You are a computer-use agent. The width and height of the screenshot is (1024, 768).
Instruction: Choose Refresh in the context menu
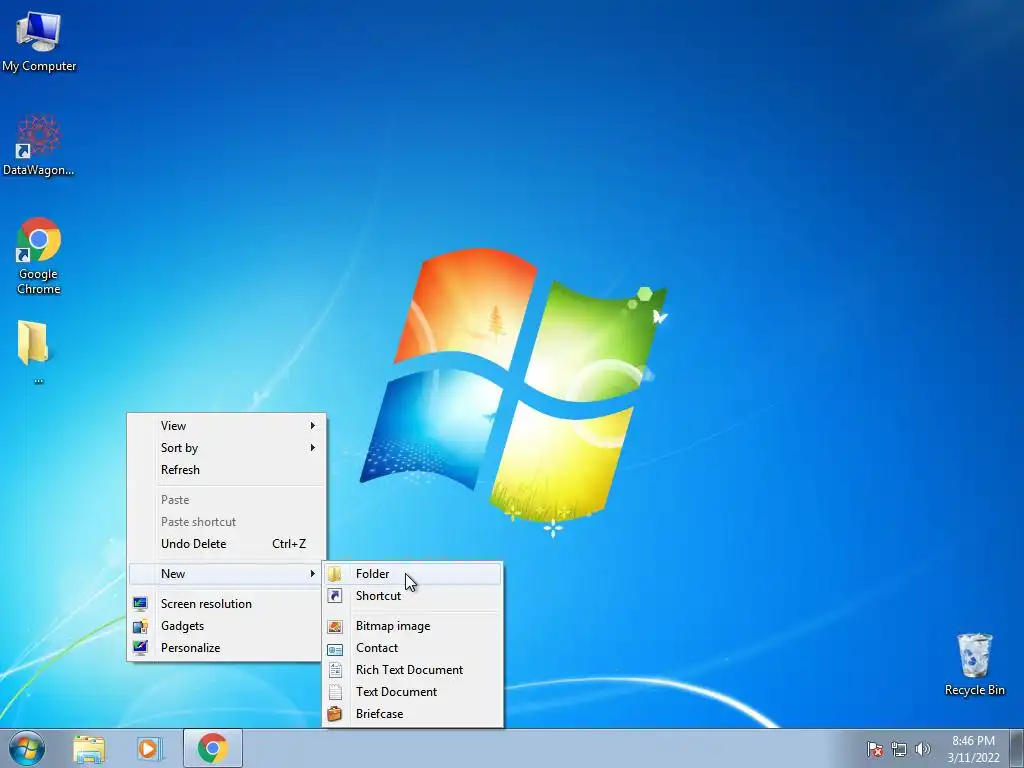click(227, 470)
